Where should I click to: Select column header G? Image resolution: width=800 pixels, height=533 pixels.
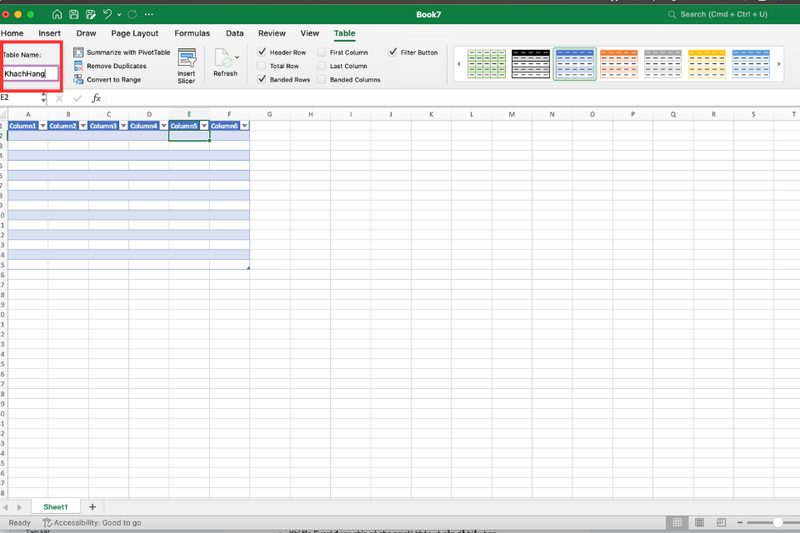[270, 114]
